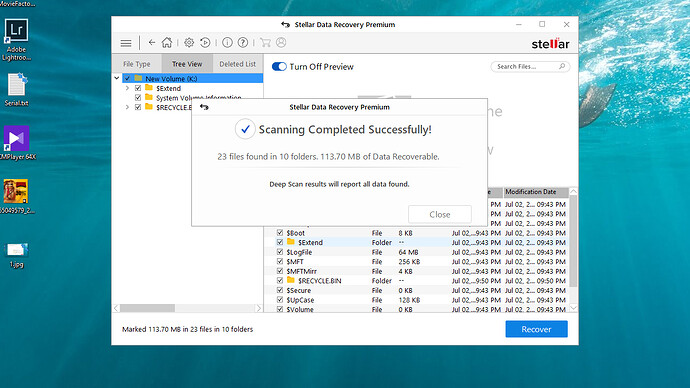Select New Volume (K:) tree label
This screenshot has width=690, height=388.
tap(171, 79)
